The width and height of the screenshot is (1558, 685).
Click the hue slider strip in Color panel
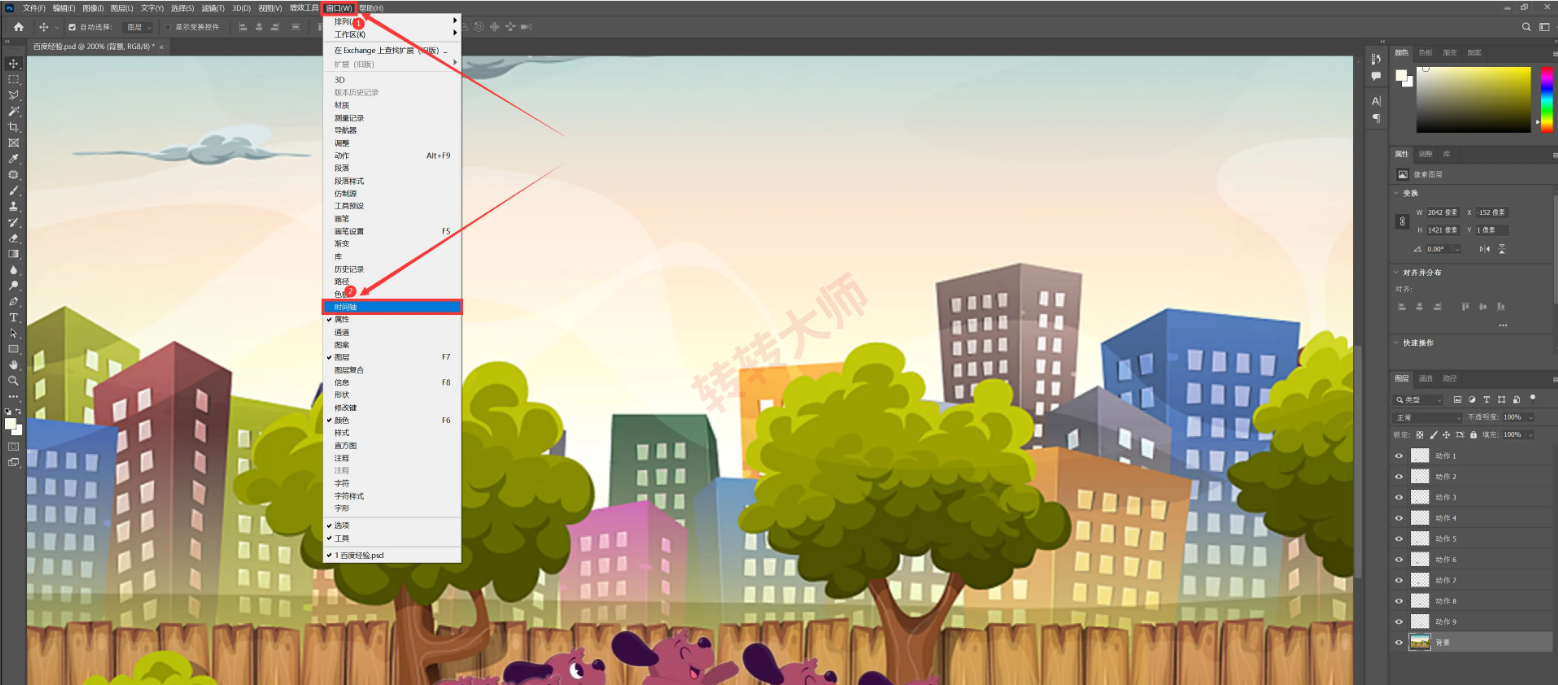tap(1547, 99)
